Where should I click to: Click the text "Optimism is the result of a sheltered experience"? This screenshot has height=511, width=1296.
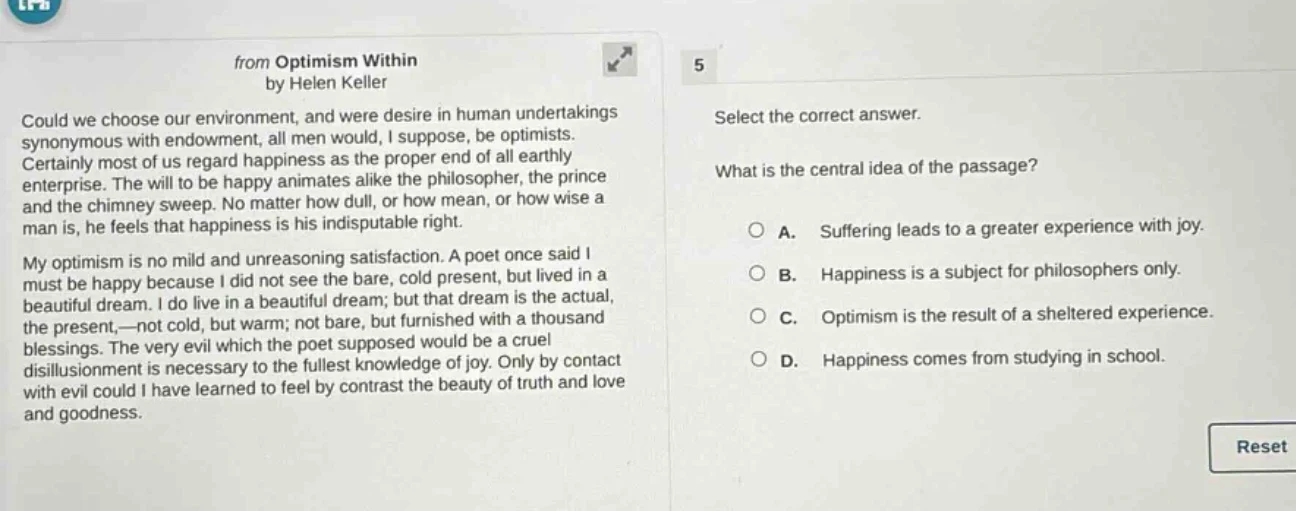(1016, 314)
